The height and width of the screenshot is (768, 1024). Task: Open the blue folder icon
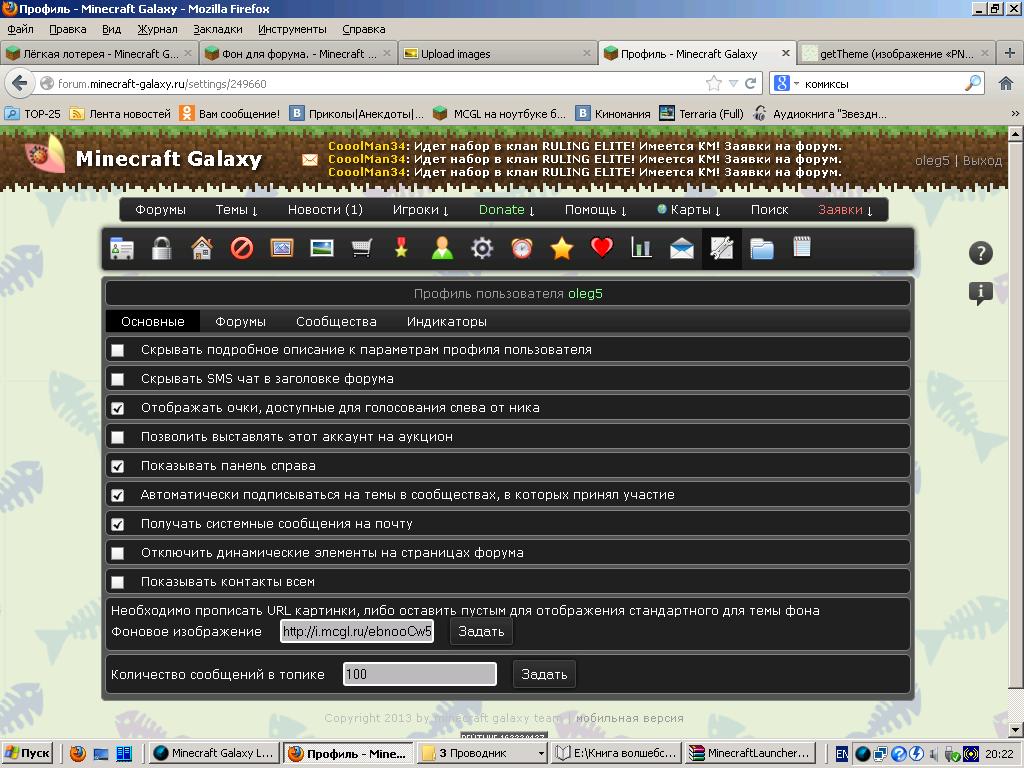(761, 249)
